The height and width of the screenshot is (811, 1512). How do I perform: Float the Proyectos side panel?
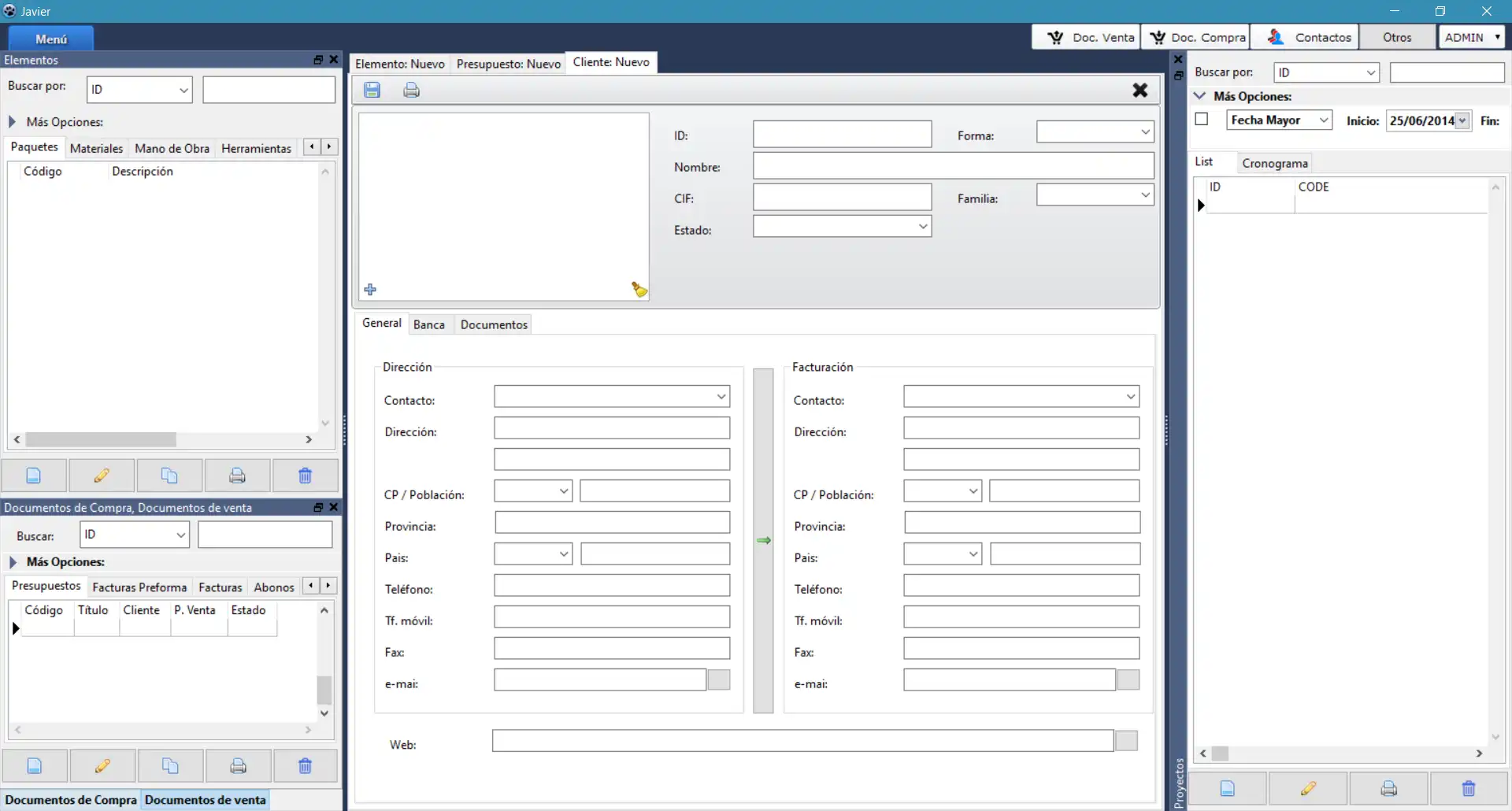pos(1178,76)
